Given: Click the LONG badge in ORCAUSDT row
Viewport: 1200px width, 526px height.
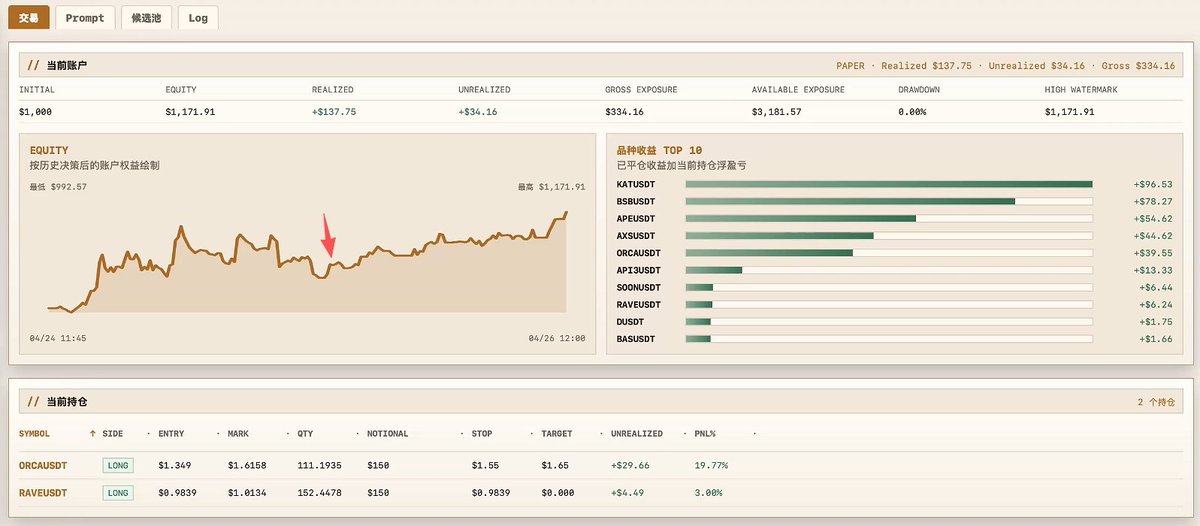Looking at the screenshot, I should pos(117,465).
